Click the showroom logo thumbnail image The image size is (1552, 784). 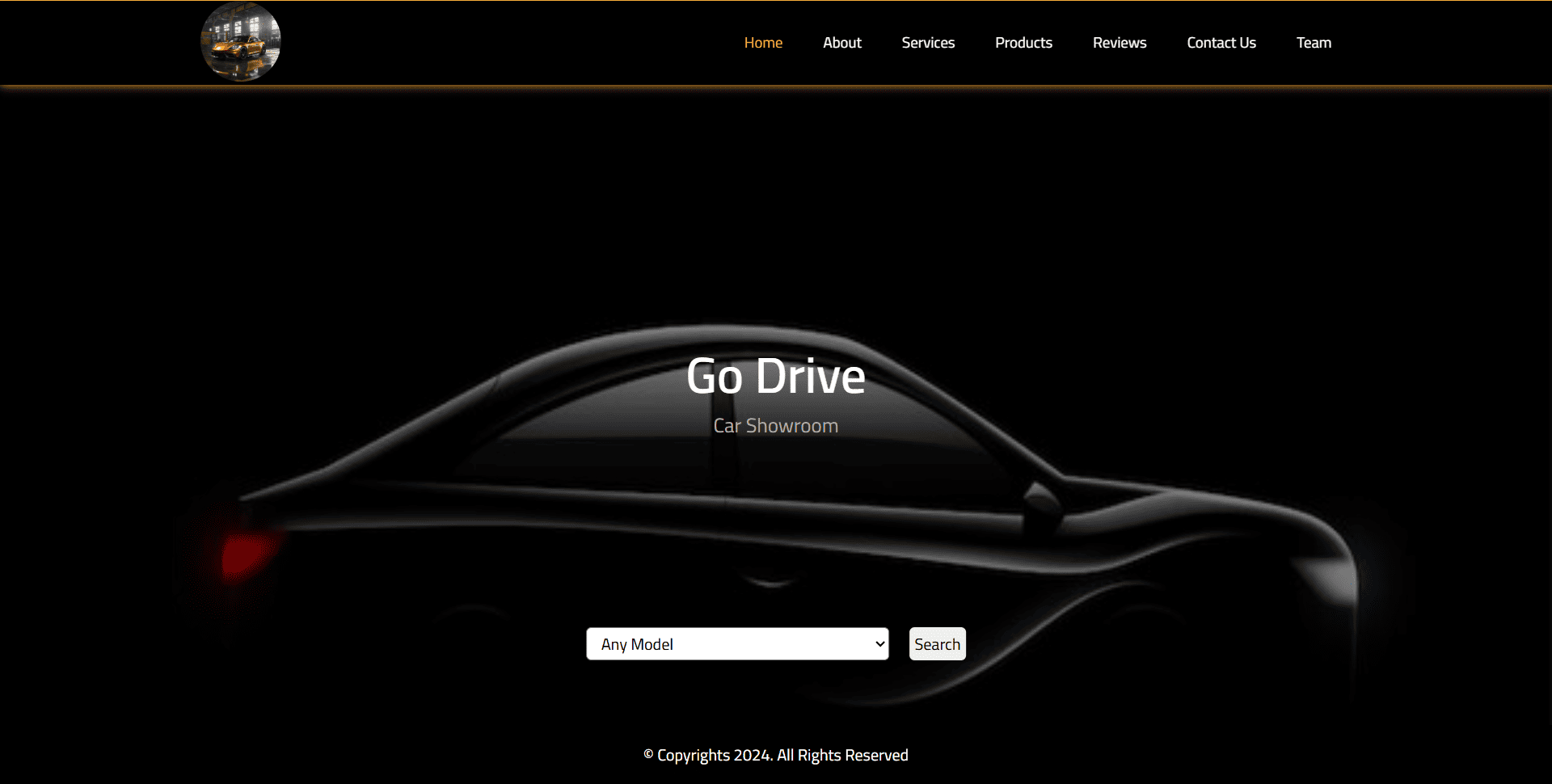240,41
